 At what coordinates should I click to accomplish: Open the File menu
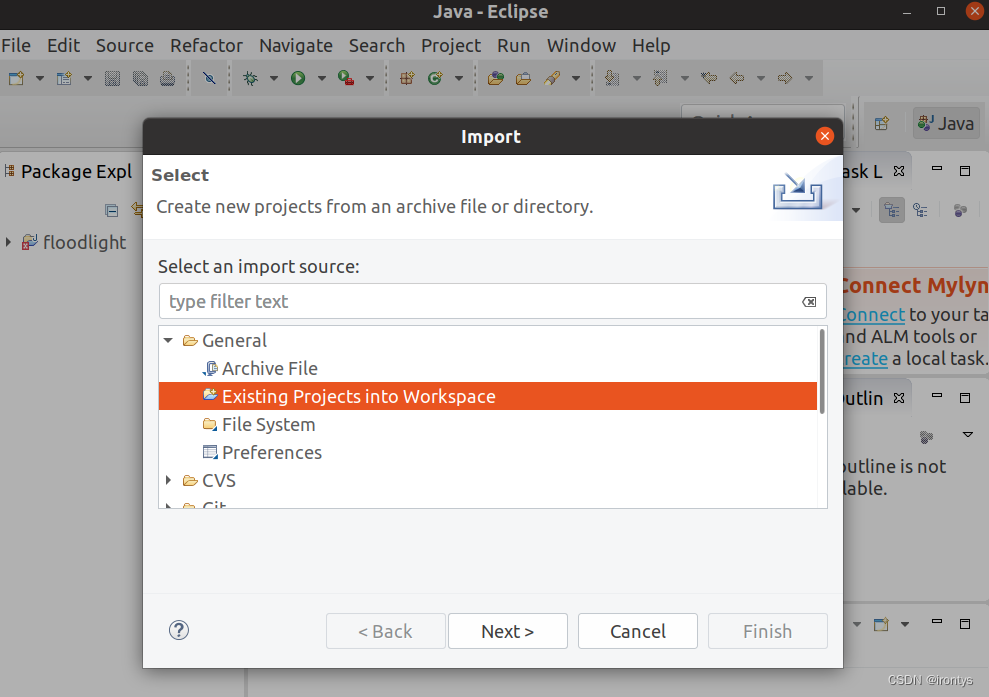coord(16,45)
